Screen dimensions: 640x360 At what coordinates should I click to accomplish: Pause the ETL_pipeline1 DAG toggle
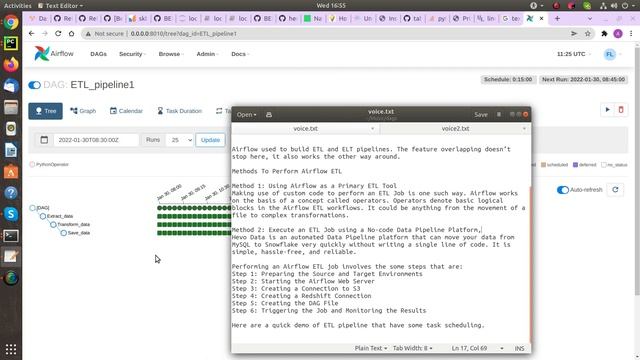(34, 85)
